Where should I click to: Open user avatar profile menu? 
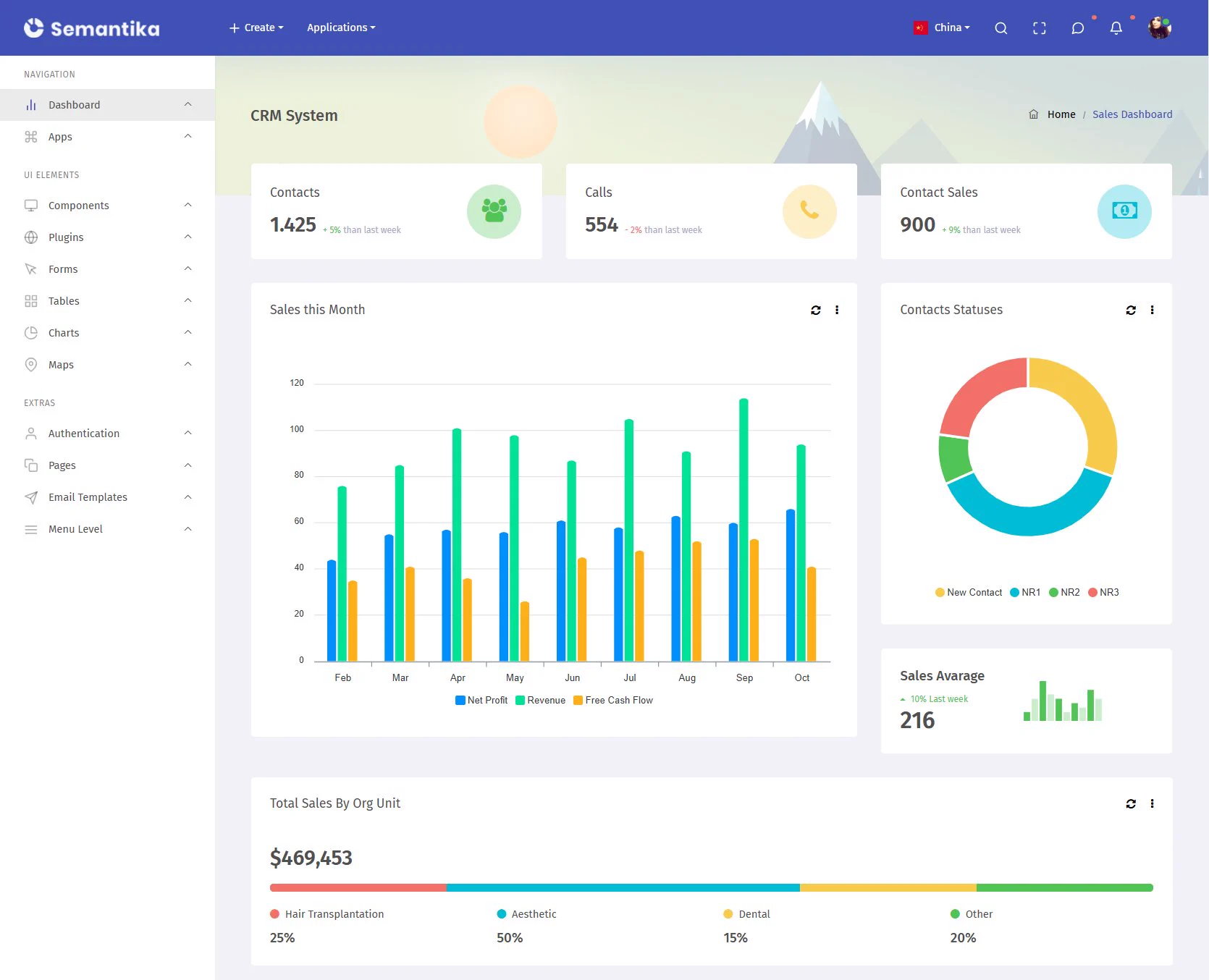click(1160, 28)
